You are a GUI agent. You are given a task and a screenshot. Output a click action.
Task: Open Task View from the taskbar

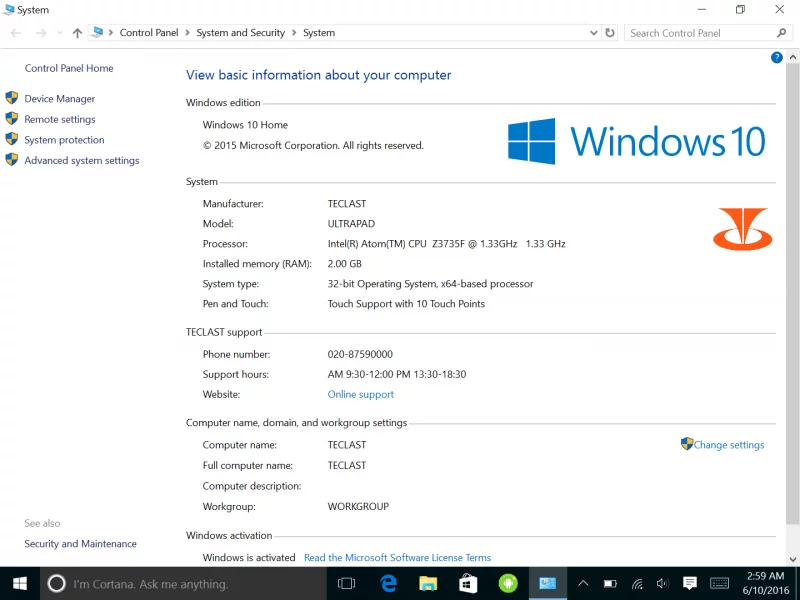tap(346, 583)
